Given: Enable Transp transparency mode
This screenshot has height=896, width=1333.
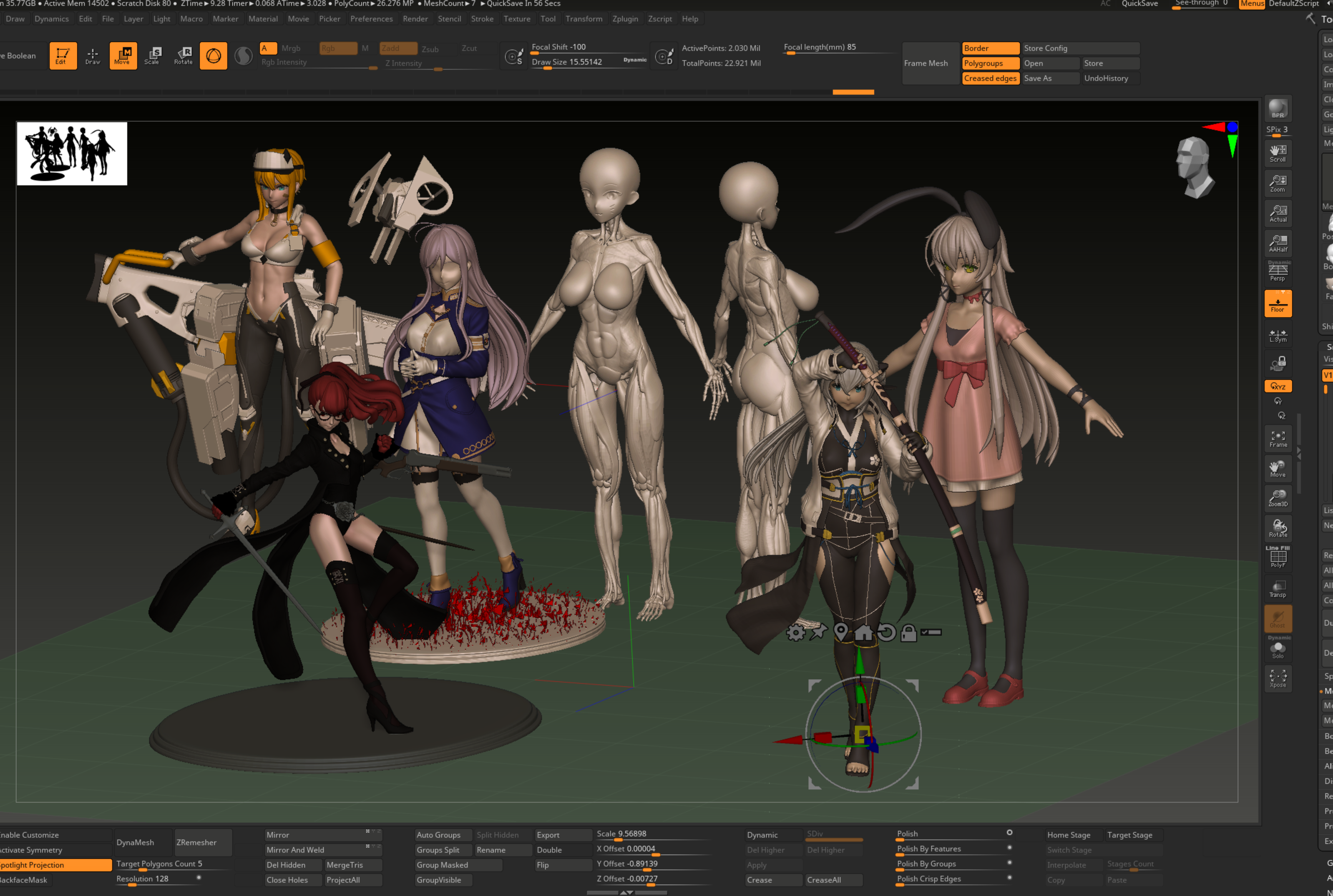Looking at the screenshot, I should [x=1278, y=589].
